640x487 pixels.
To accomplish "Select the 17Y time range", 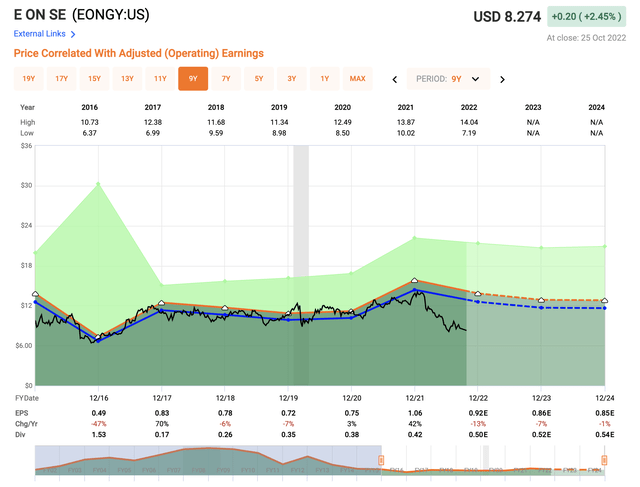I will (x=62, y=79).
